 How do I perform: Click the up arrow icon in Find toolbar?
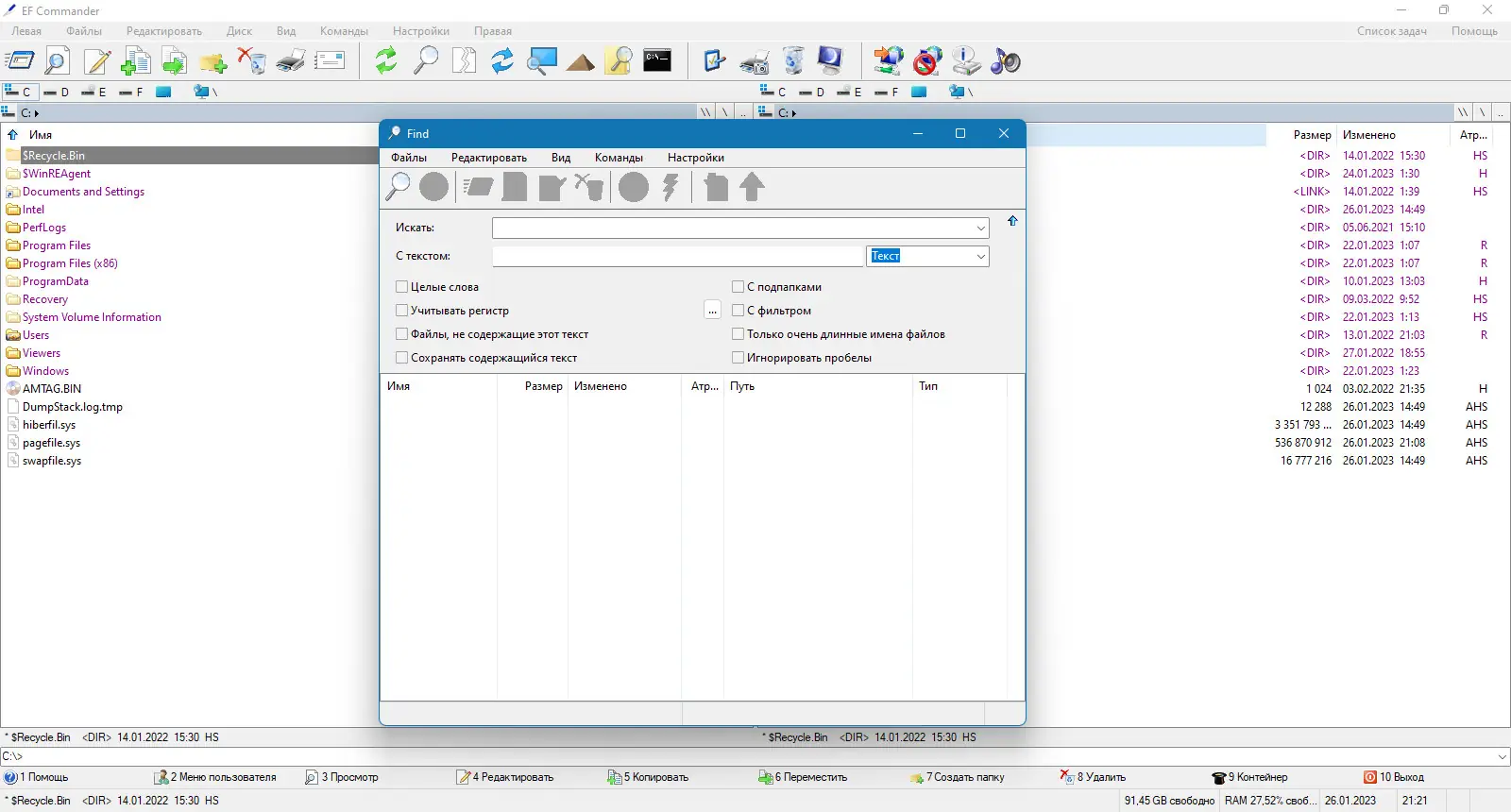coord(753,187)
